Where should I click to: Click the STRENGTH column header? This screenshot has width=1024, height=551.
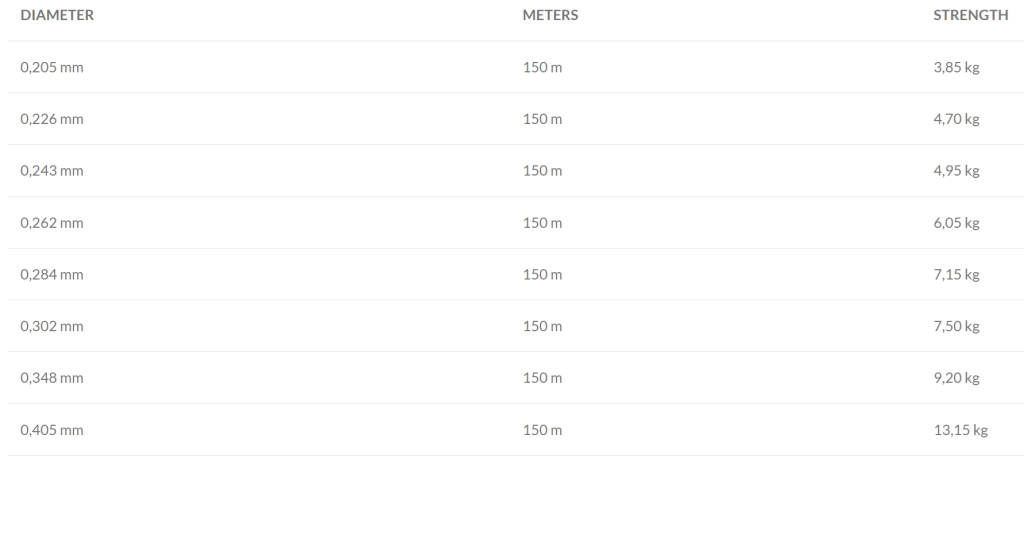point(970,15)
